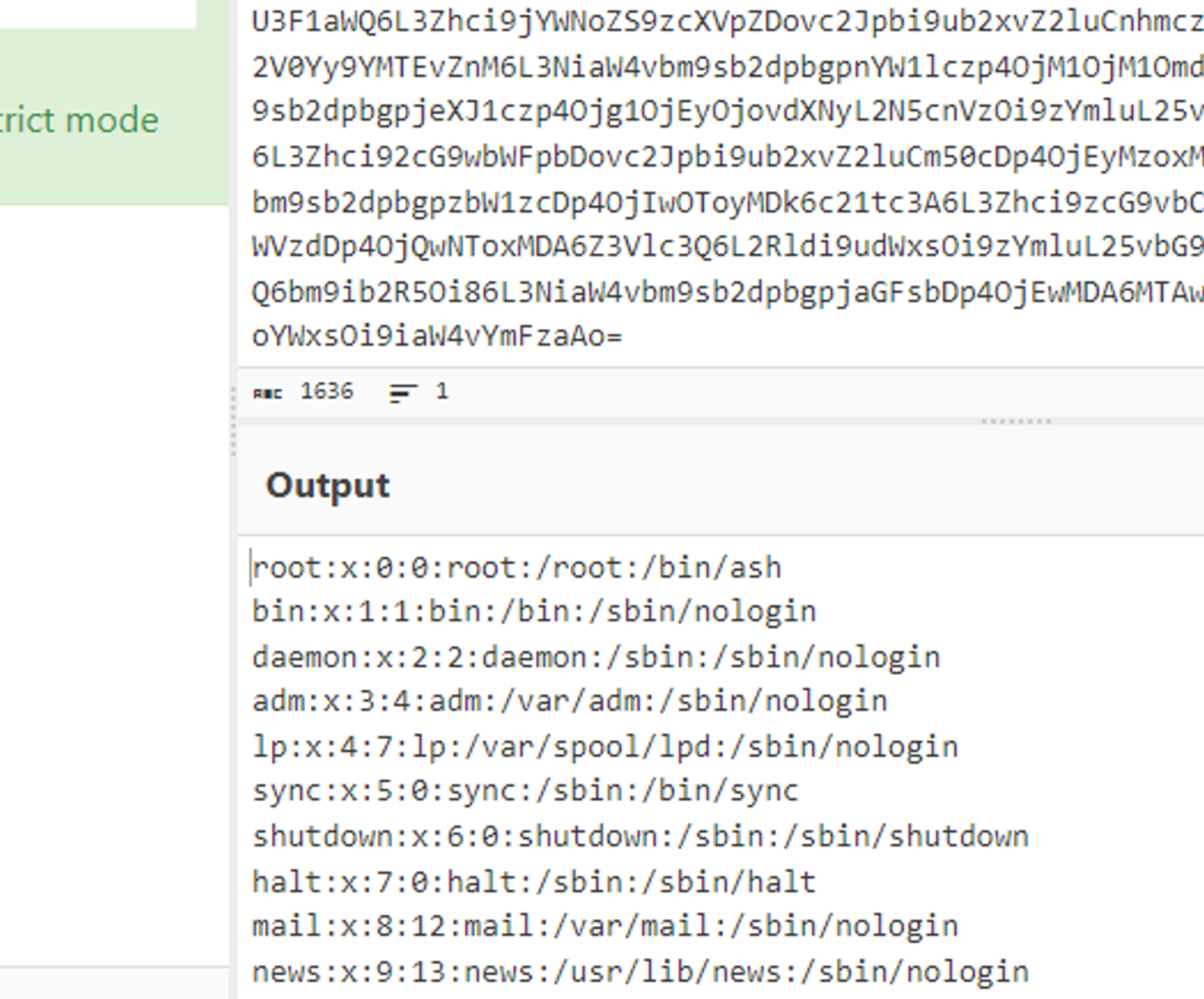Click the halt:x:7:0 output line

(534, 882)
